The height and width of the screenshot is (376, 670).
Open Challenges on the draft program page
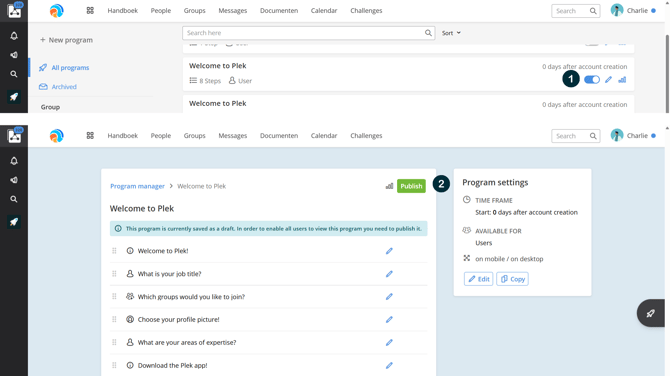click(x=366, y=135)
